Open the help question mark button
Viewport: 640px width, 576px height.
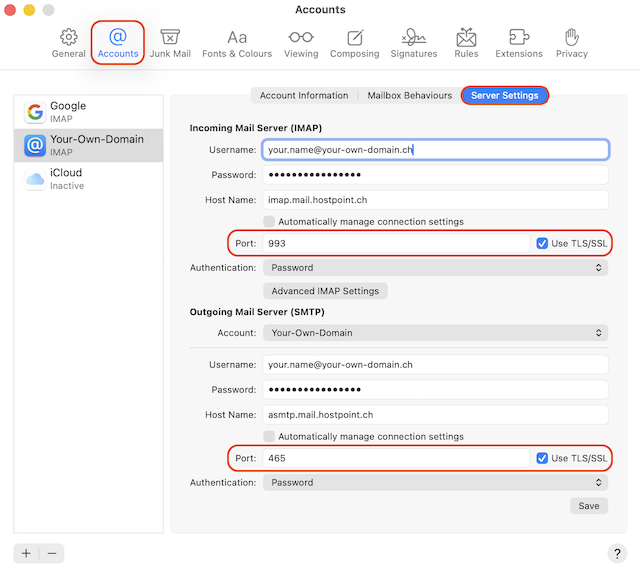pos(617,553)
